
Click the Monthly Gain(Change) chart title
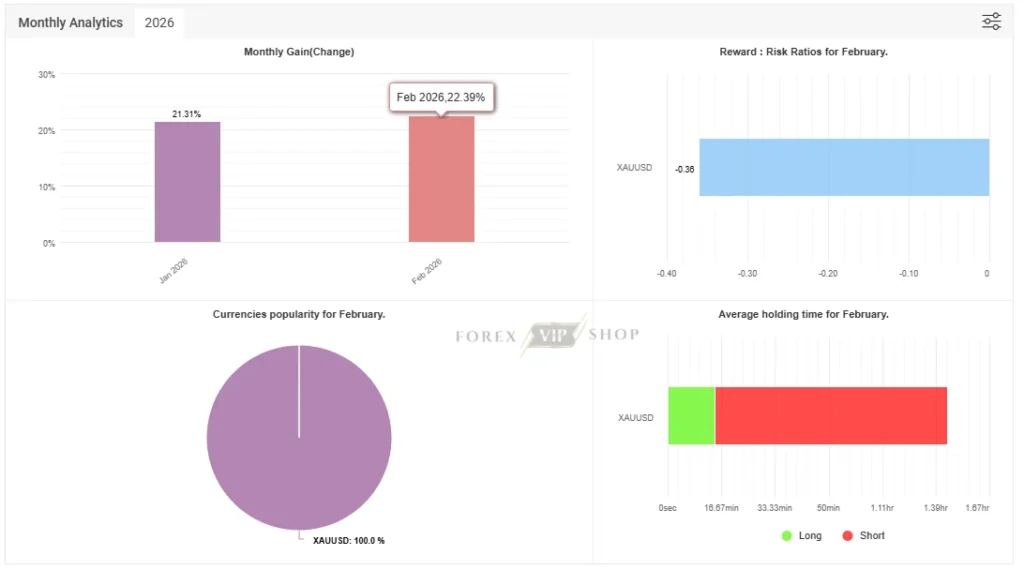point(299,52)
